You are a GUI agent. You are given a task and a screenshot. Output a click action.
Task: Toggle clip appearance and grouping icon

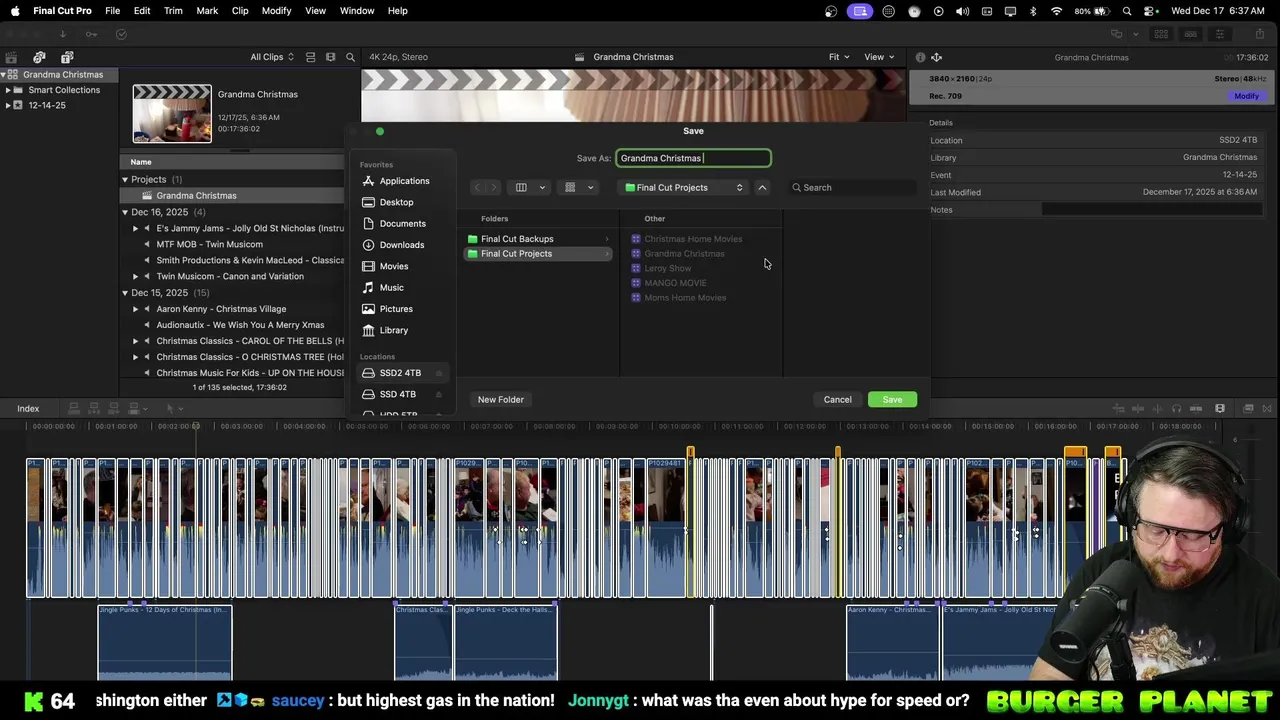[x=310, y=57]
